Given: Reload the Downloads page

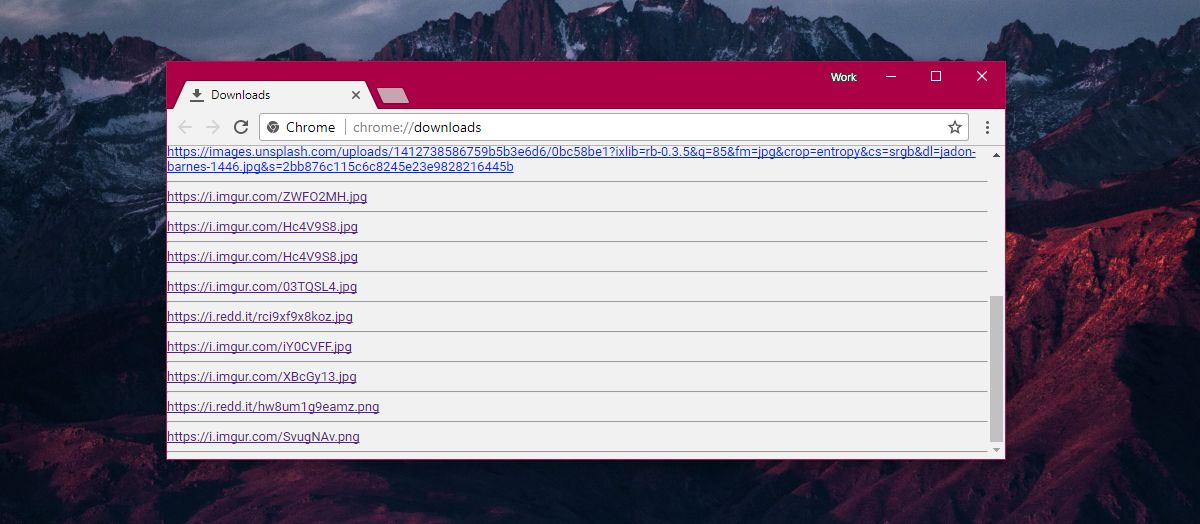Looking at the screenshot, I should click(241, 127).
